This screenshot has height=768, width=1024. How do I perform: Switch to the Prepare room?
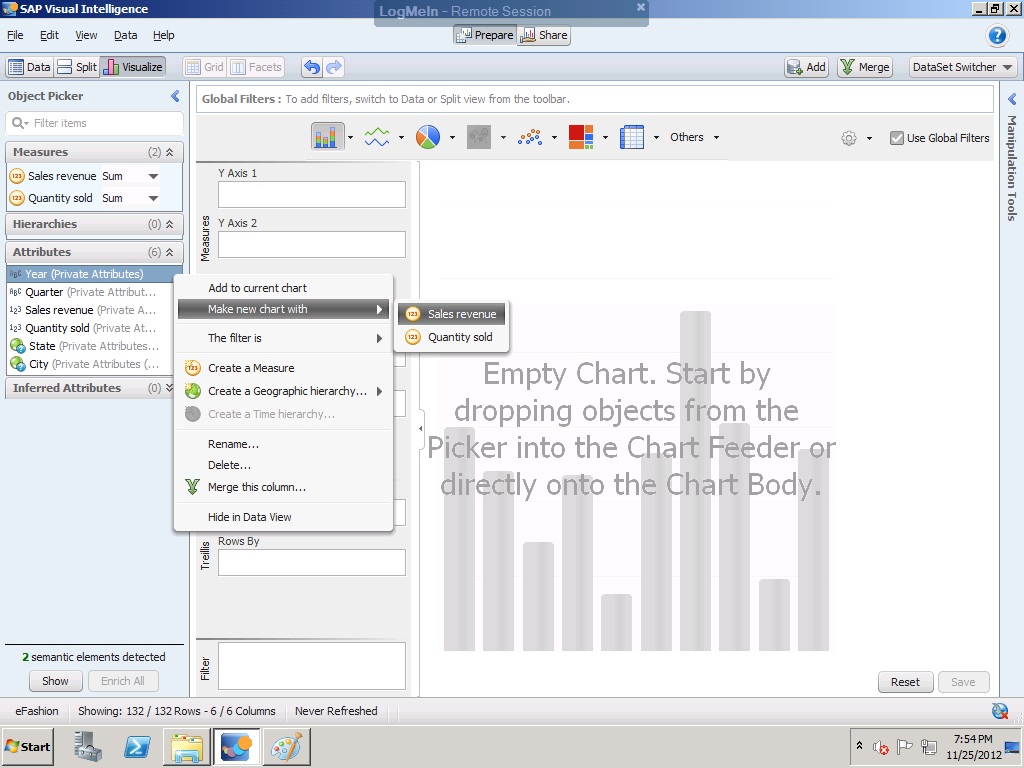coord(485,35)
